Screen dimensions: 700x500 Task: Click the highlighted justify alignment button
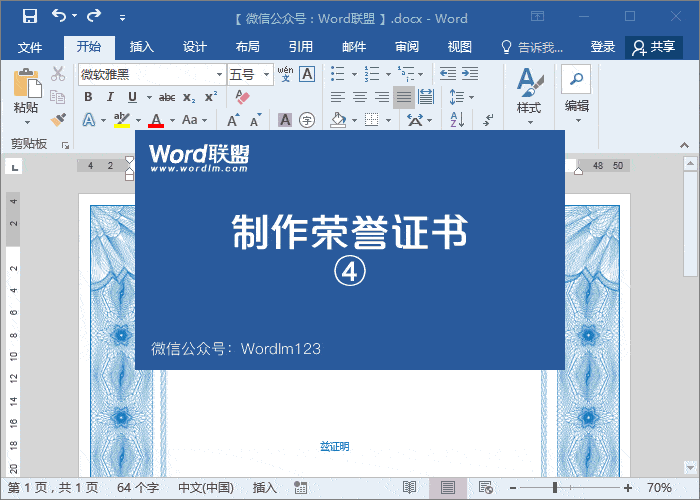pos(404,97)
